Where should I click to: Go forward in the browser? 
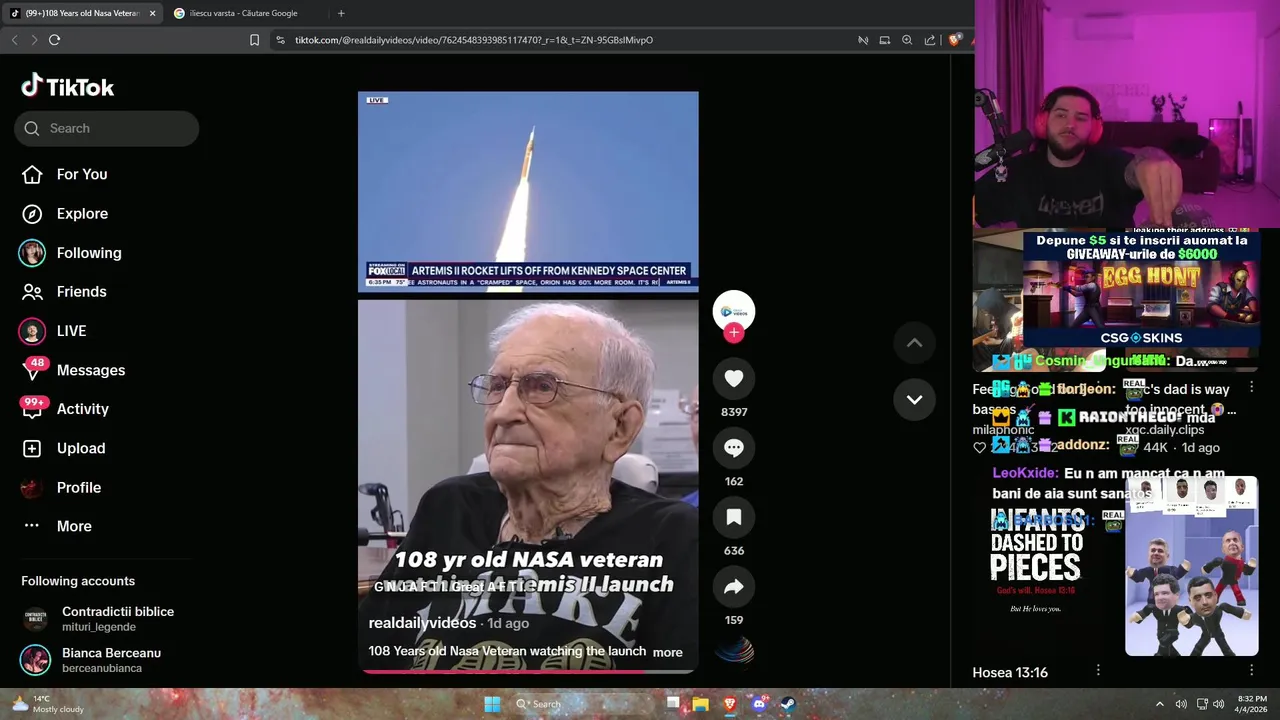pyautogui.click(x=34, y=40)
